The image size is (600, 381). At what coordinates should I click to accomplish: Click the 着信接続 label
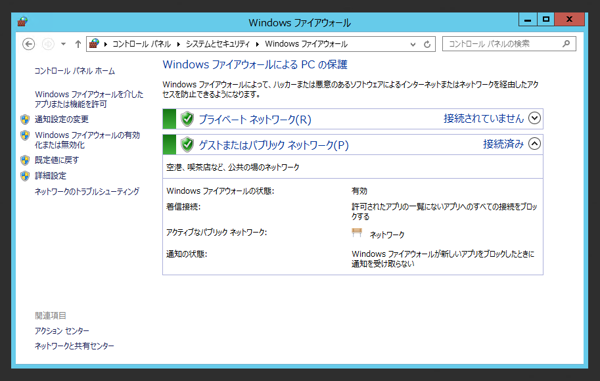tap(183, 207)
